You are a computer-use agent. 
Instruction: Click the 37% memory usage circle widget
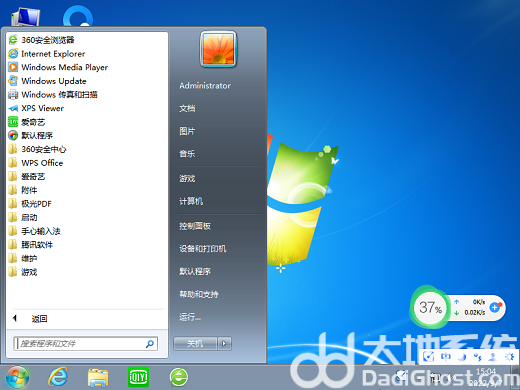pos(430,307)
